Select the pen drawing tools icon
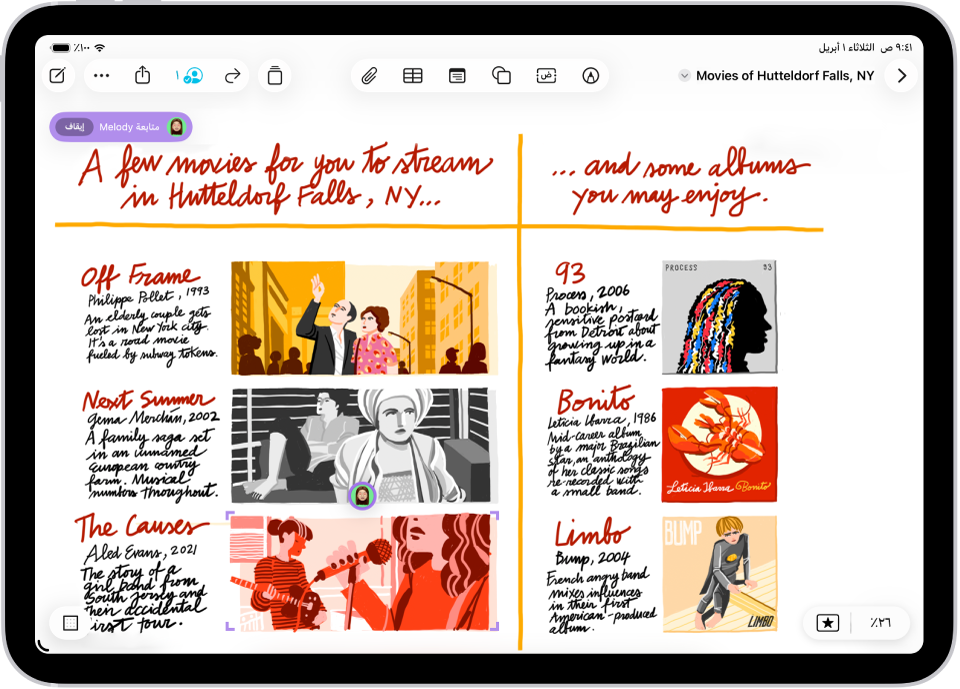Viewport: 960px width, 689px height. (x=590, y=76)
